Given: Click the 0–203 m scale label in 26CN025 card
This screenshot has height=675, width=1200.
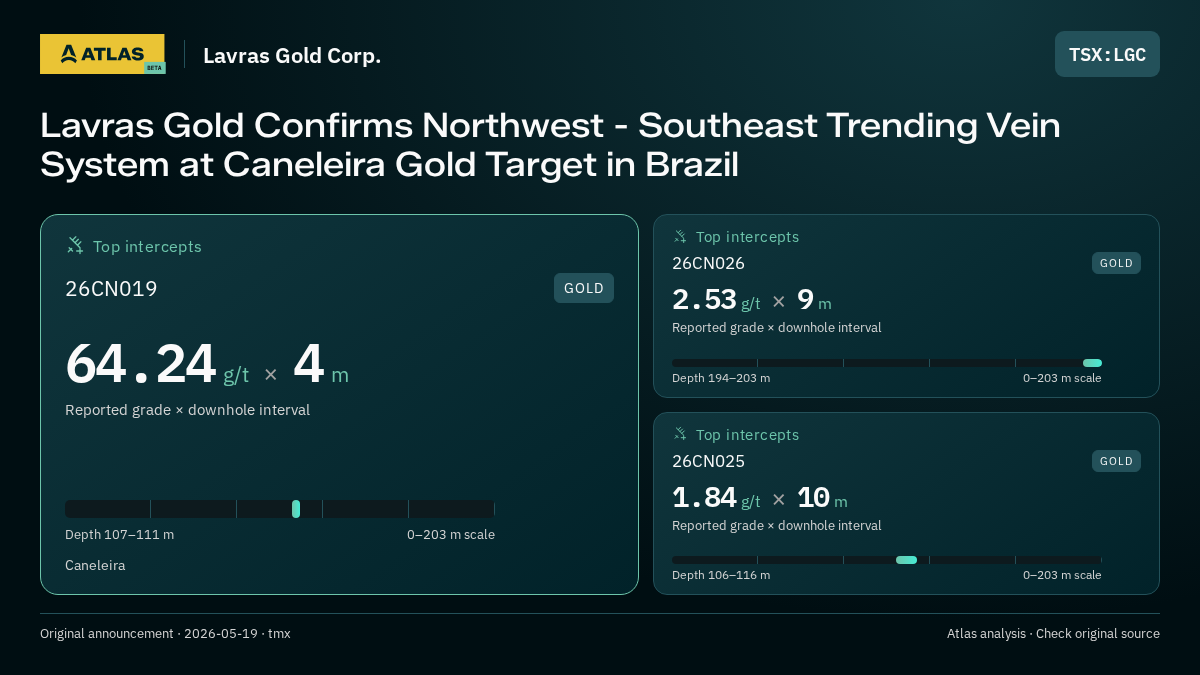Looking at the screenshot, I should coord(1062,575).
